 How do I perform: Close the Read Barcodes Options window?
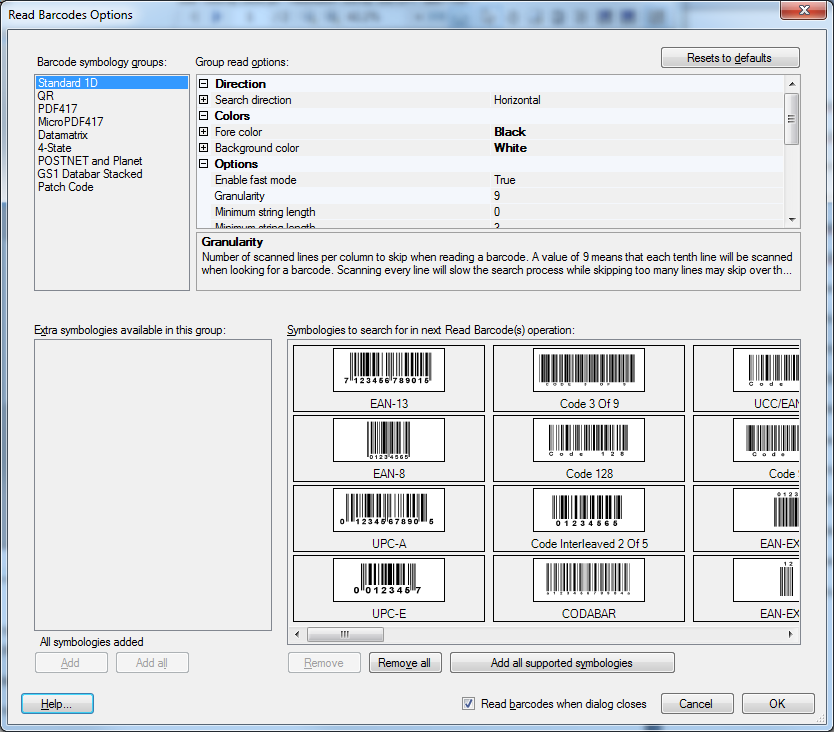[804, 10]
